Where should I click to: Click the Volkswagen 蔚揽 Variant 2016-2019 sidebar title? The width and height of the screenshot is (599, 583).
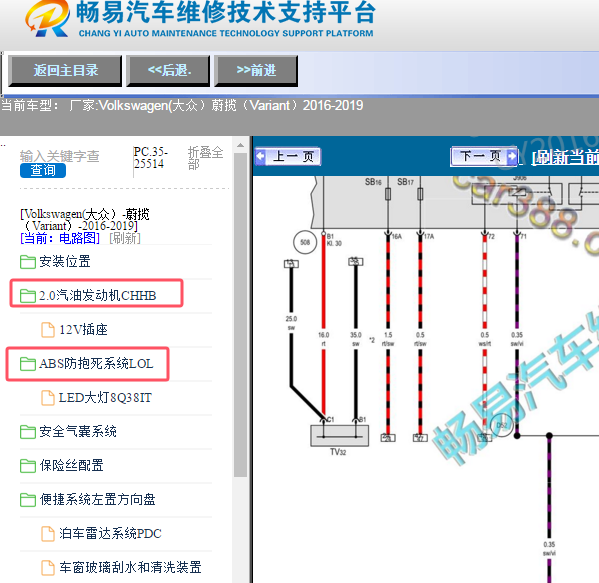(85, 220)
